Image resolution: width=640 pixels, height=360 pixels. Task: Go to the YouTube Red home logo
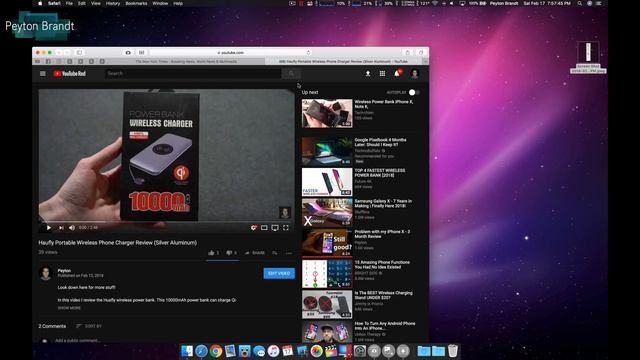click(70, 73)
